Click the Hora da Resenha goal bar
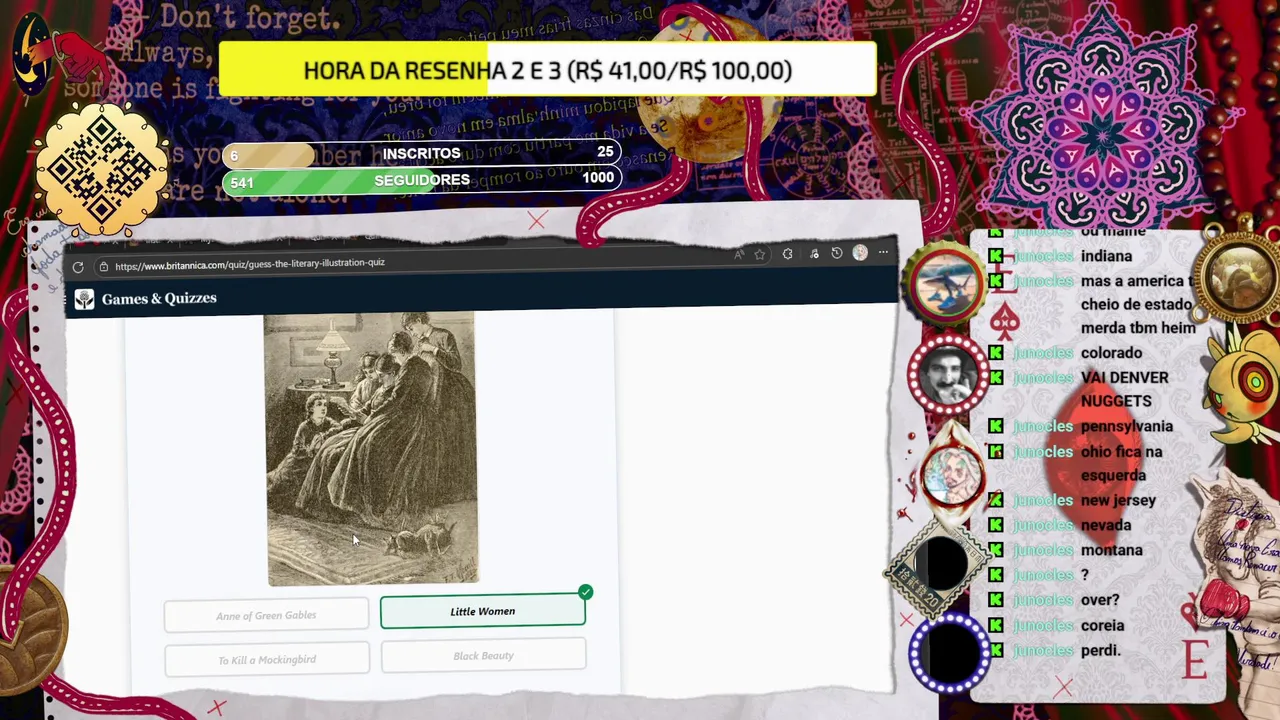Image resolution: width=1280 pixels, height=720 pixels. pos(547,70)
